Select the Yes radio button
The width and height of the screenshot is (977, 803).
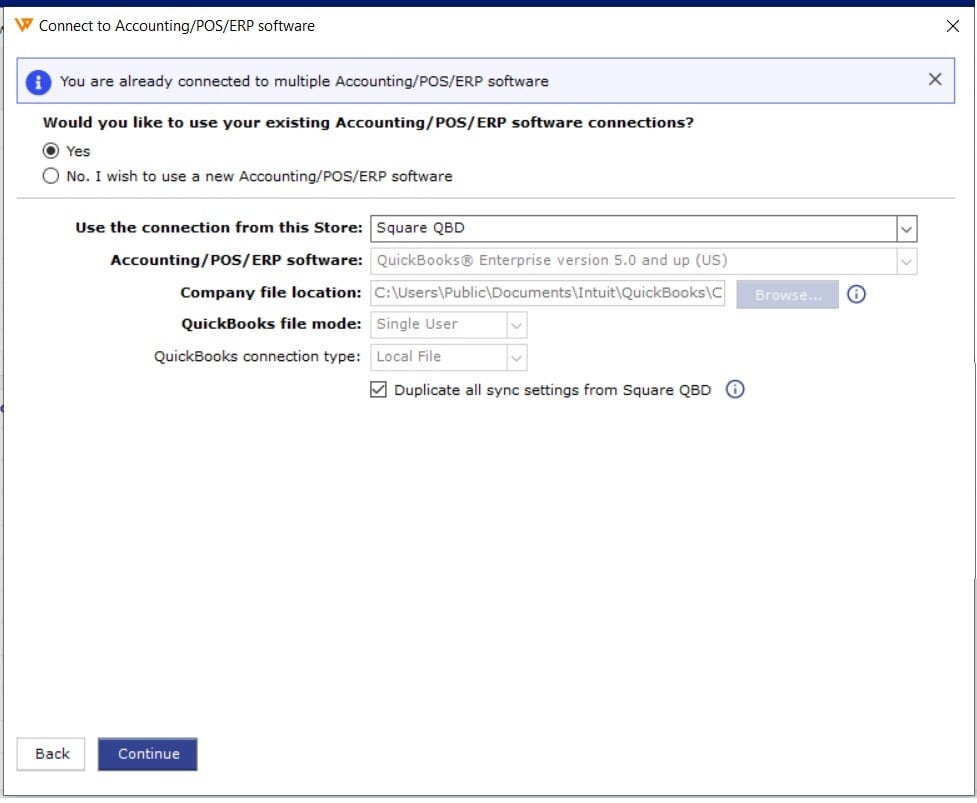coord(51,151)
